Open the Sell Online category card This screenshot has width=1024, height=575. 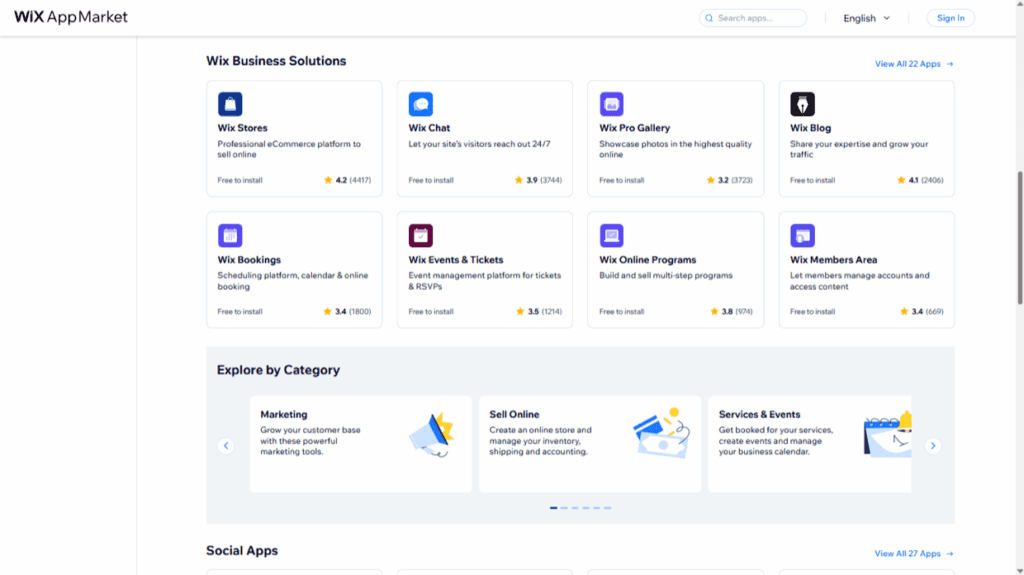click(590, 444)
